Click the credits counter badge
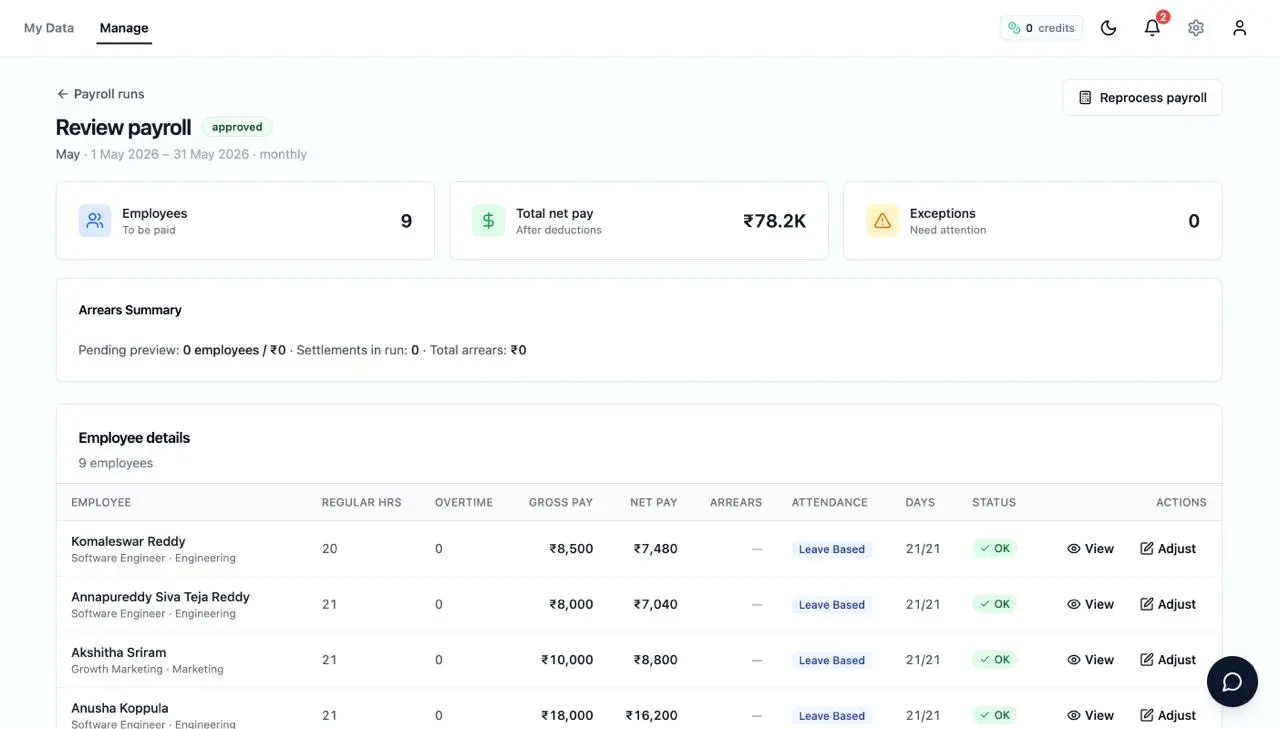The image size is (1280, 729). pos(1041,28)
